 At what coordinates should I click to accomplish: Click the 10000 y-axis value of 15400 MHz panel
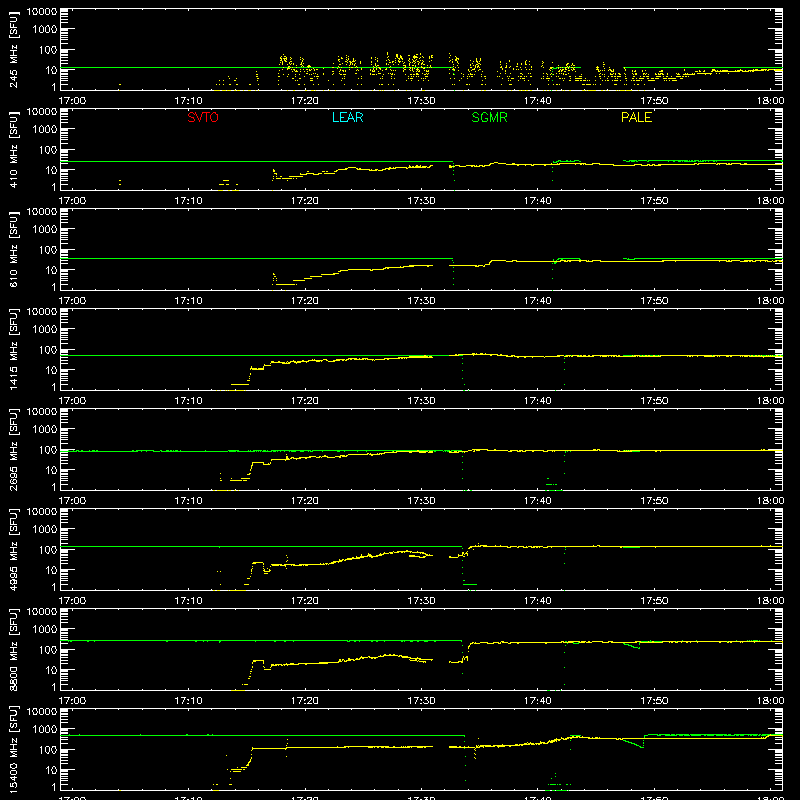click(x=42, y=712)
